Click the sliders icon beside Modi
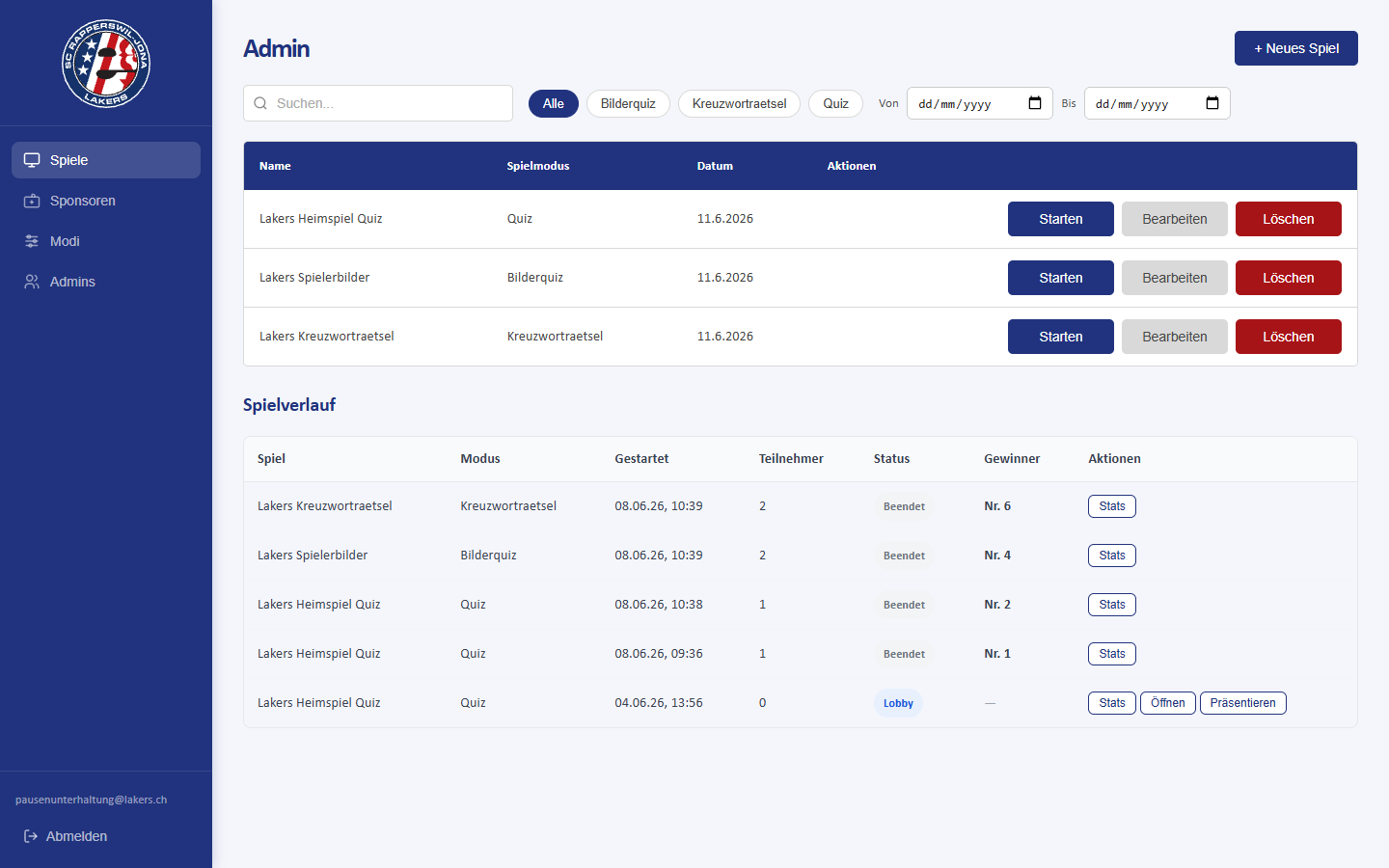This screenshot has width=1389, height=868. point(32,241)
